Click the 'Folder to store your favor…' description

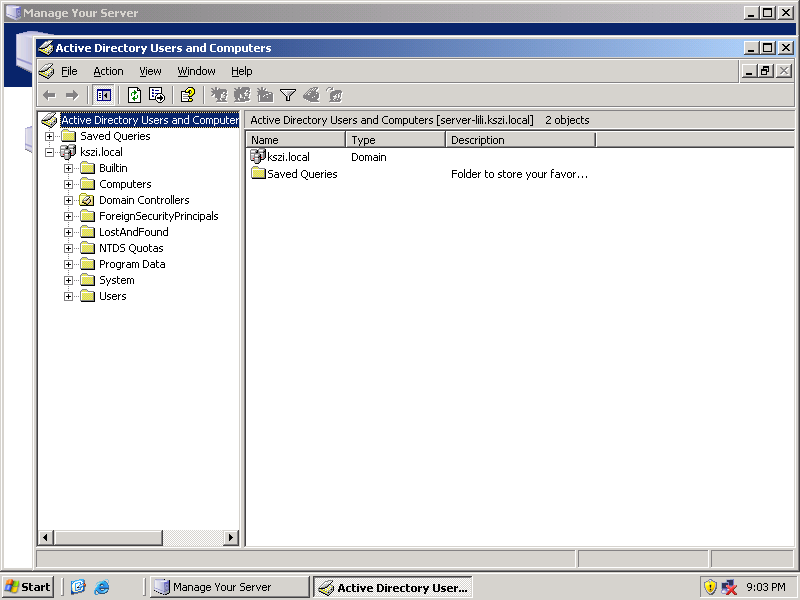(519, 174)
